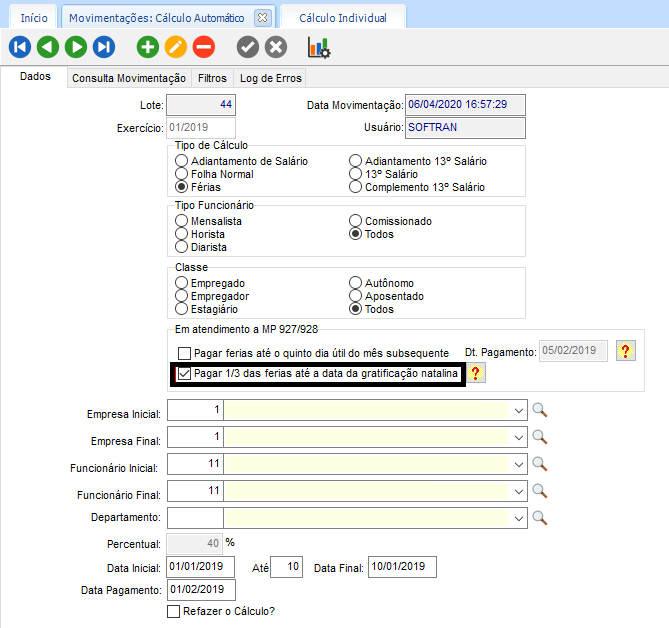Open Consulta Movimentação sub-tab

pos(129,78)
